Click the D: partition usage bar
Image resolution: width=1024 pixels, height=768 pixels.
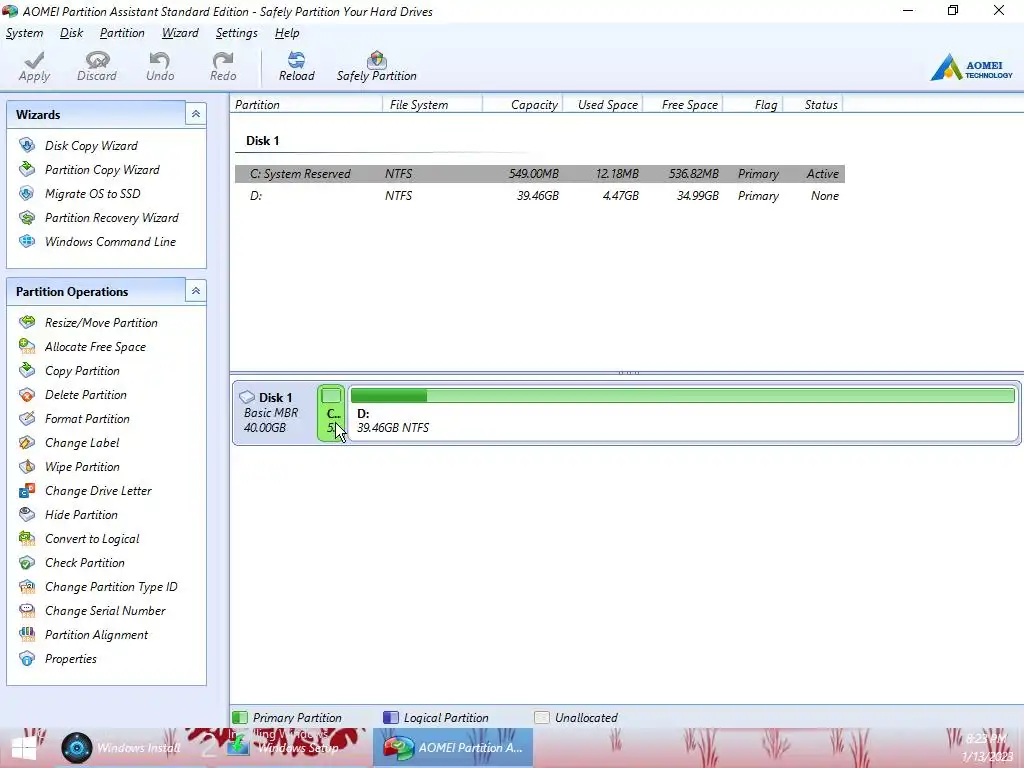pyautogui.click(x=682, y=395)
